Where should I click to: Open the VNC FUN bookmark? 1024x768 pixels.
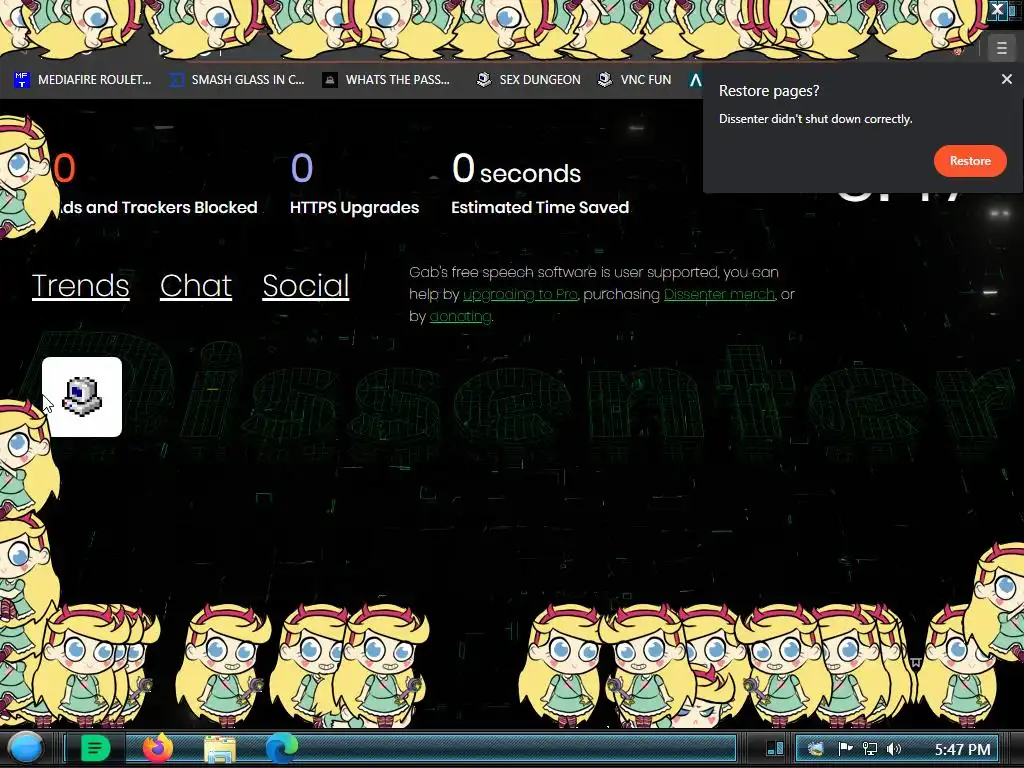635,80
